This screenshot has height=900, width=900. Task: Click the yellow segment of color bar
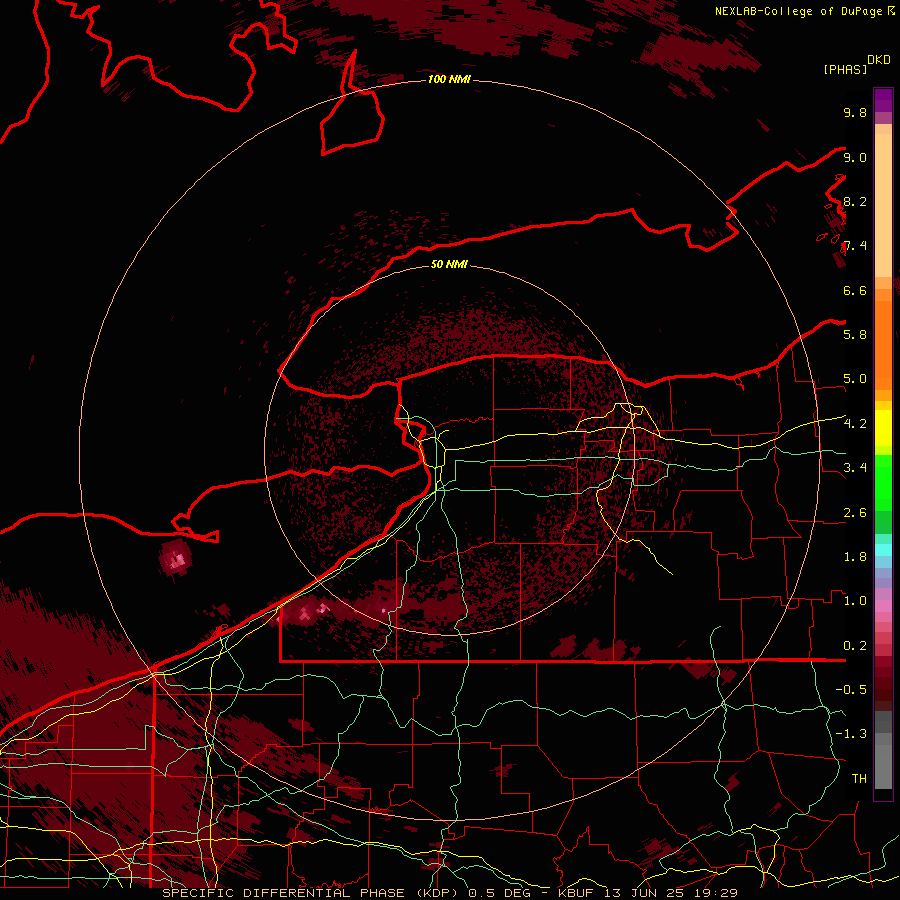point(883,428)
